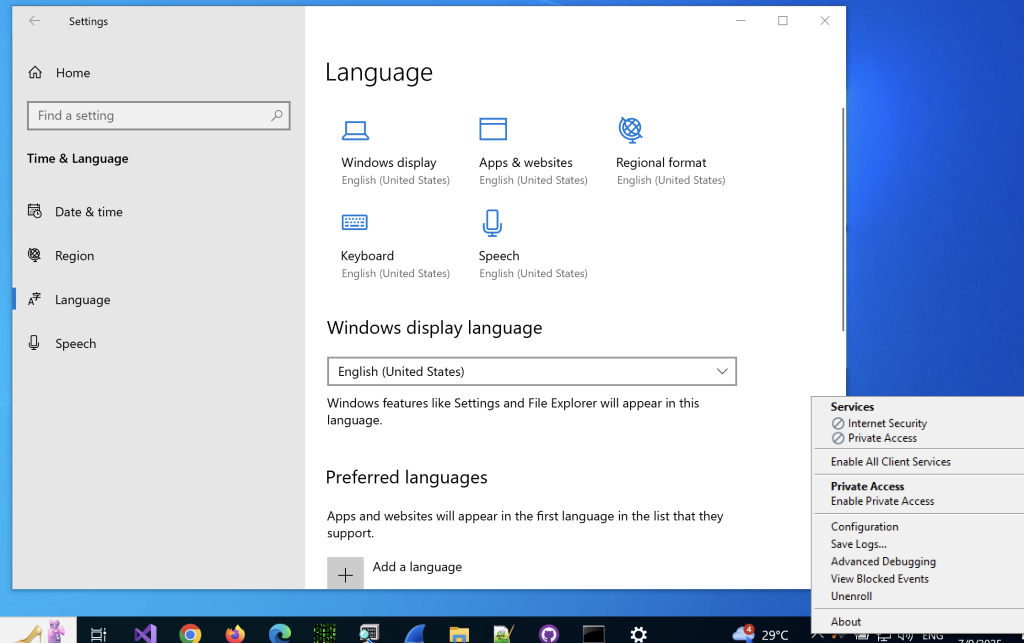This screenshot has height=643, width=1024.
Task: Click the Preferred languages heading
Action: [x=406, y=477]
